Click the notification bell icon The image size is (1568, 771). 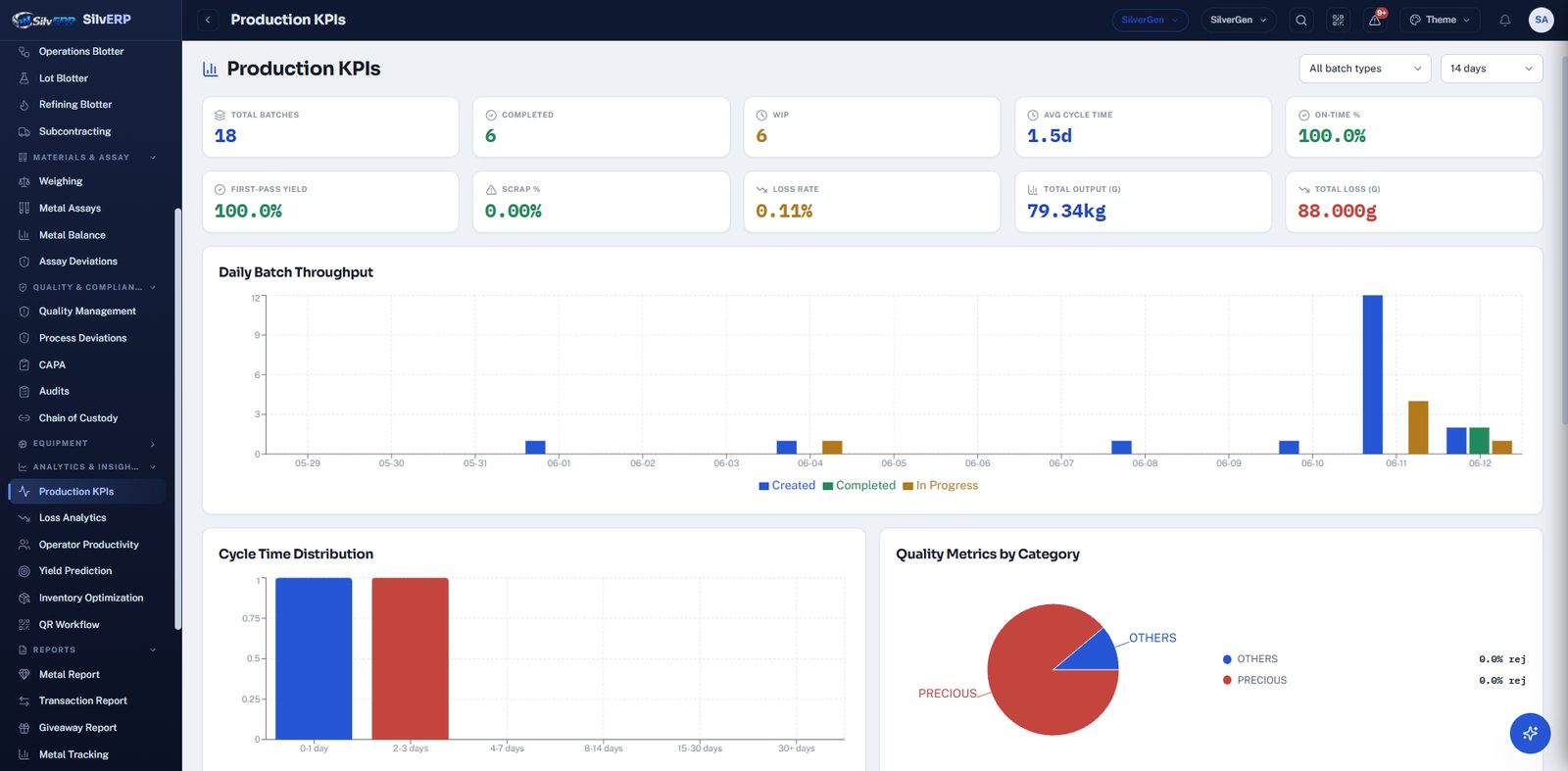pos(1504,20)
